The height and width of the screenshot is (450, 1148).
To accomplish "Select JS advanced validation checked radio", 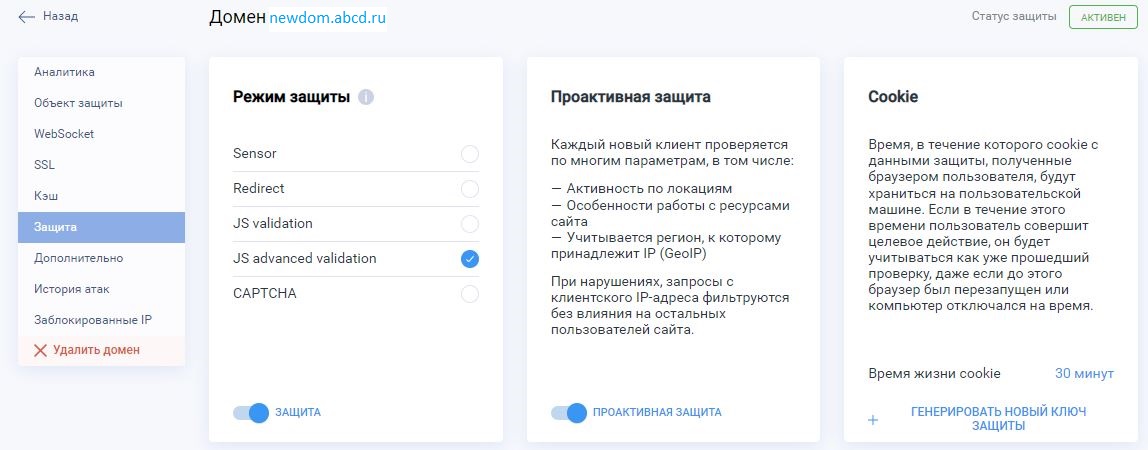I will 470,259.
